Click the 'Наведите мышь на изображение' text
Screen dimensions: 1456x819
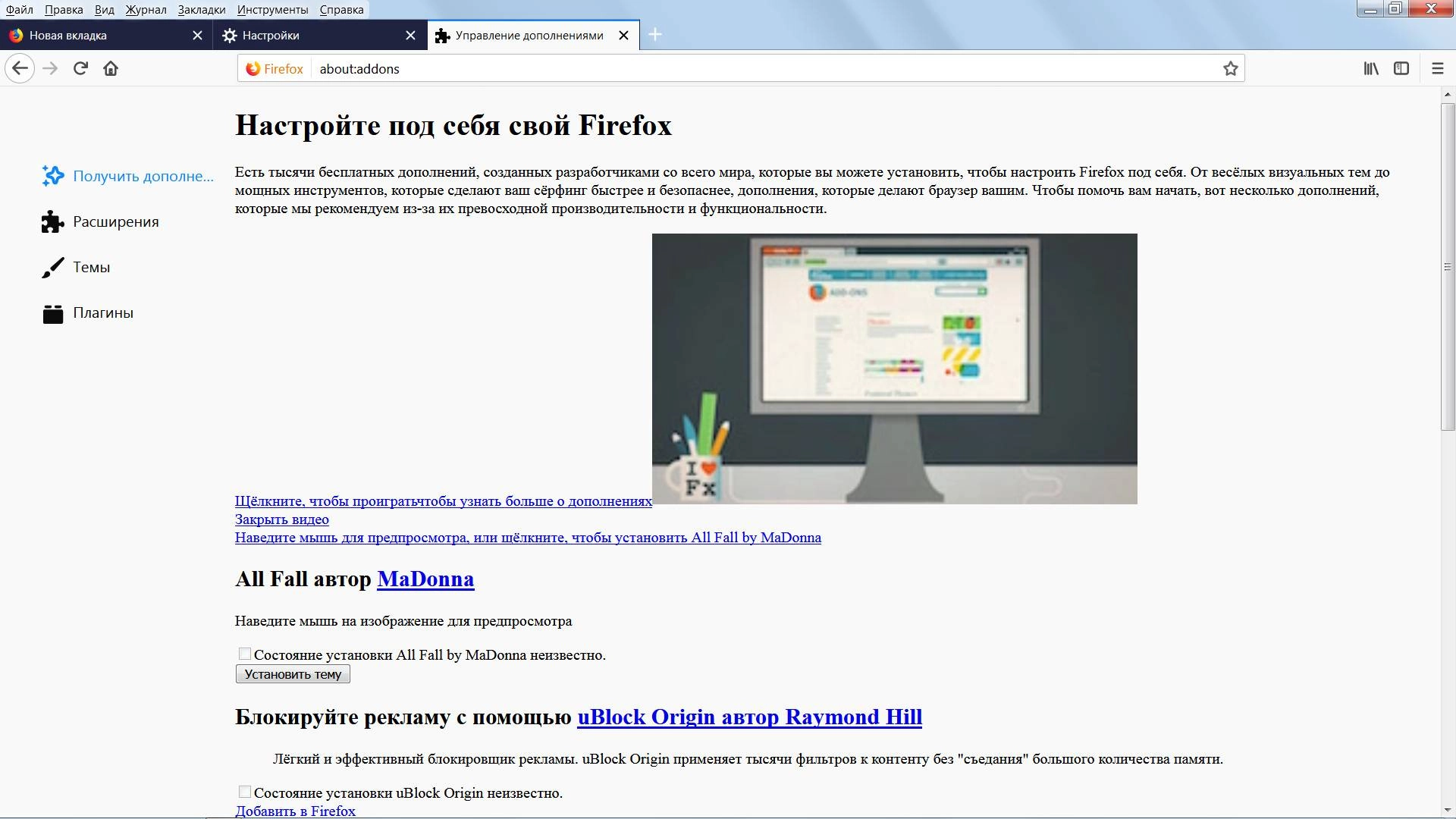[x=403, y=621]
